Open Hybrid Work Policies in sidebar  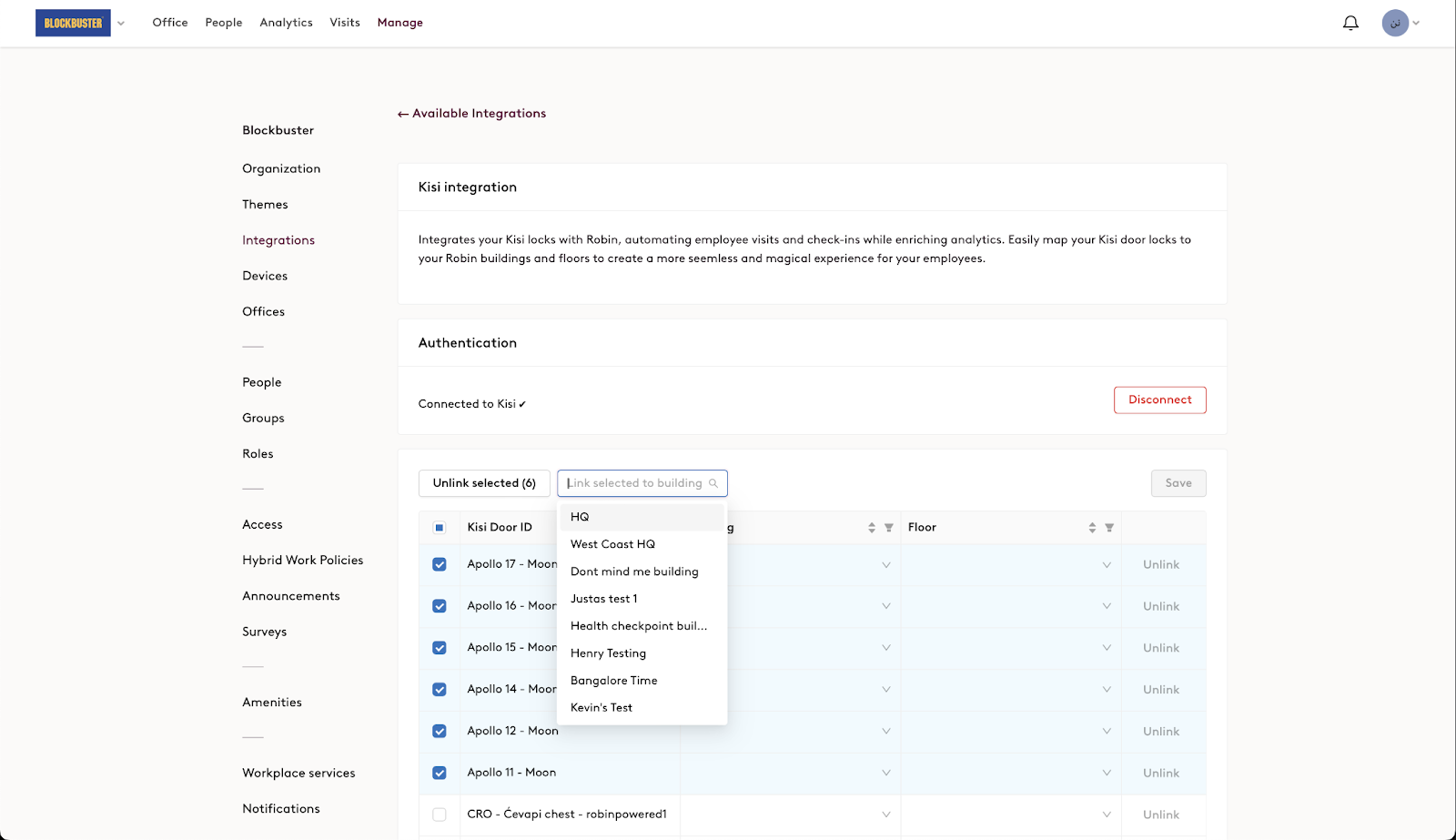[x=303, y=560]
